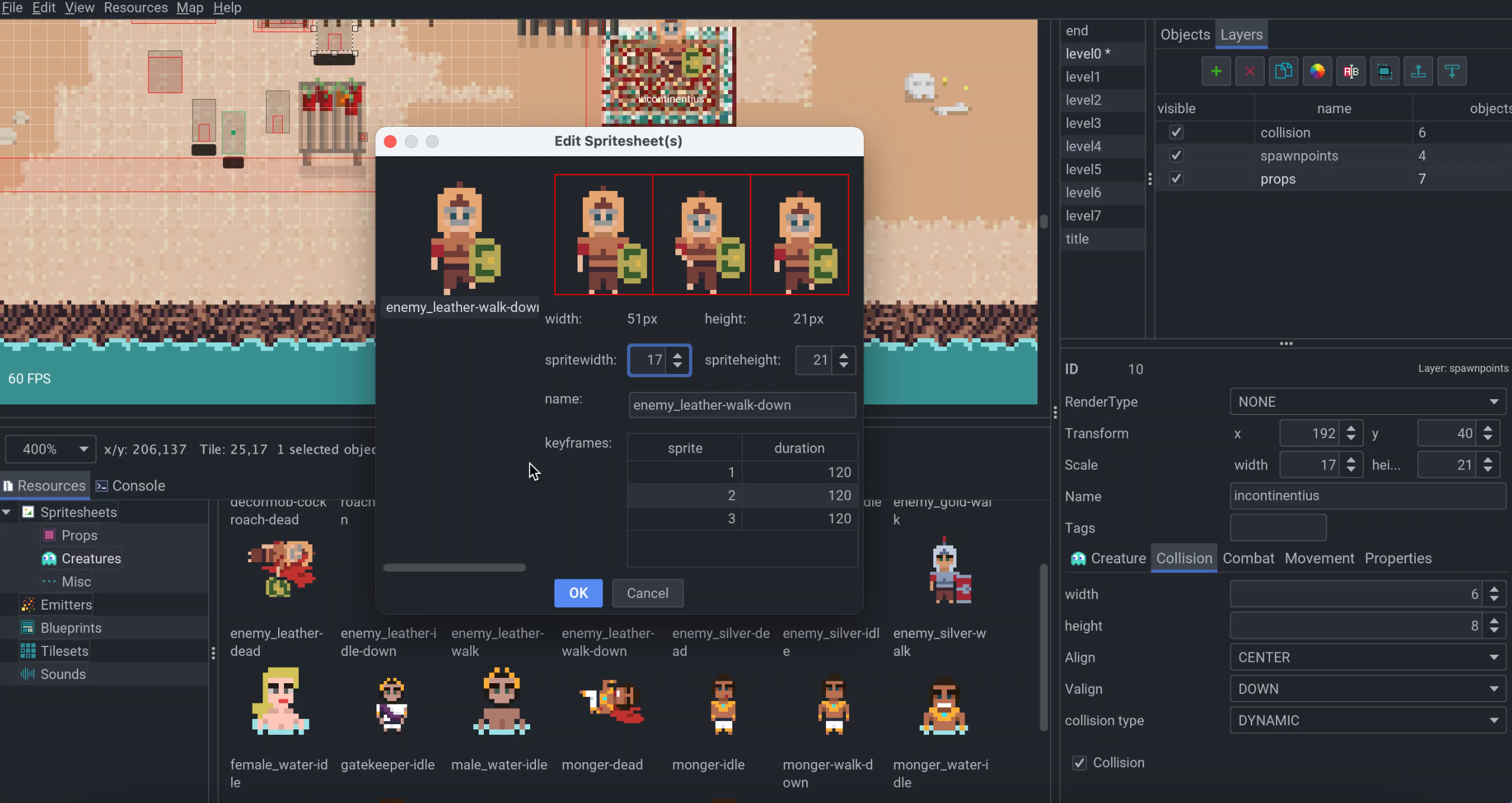
Task: Click the lower layer down icon
Action: [x=1452, y=71]
